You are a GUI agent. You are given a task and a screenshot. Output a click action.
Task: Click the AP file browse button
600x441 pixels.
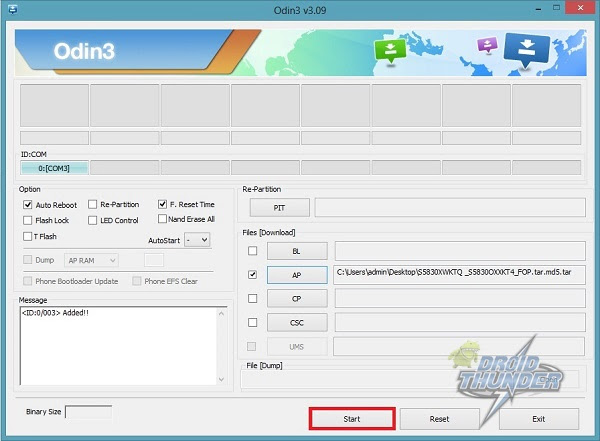[297, 275]
